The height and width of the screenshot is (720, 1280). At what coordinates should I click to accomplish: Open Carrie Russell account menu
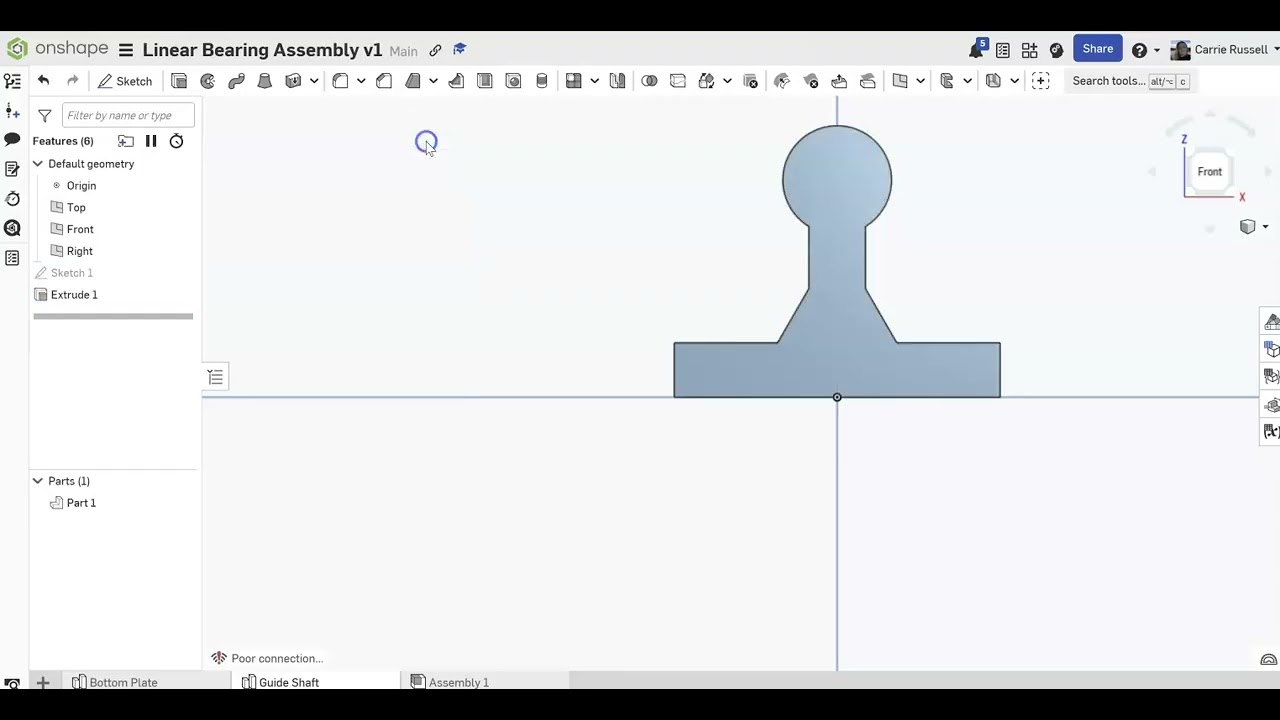[1224, 50]
